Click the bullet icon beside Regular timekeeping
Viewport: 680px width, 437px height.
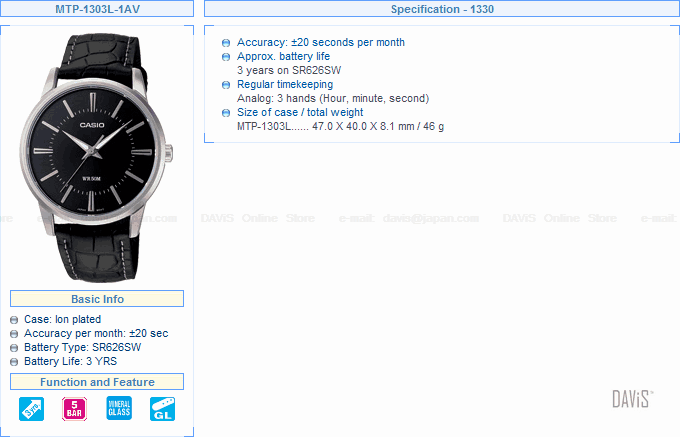click(226, 85)
